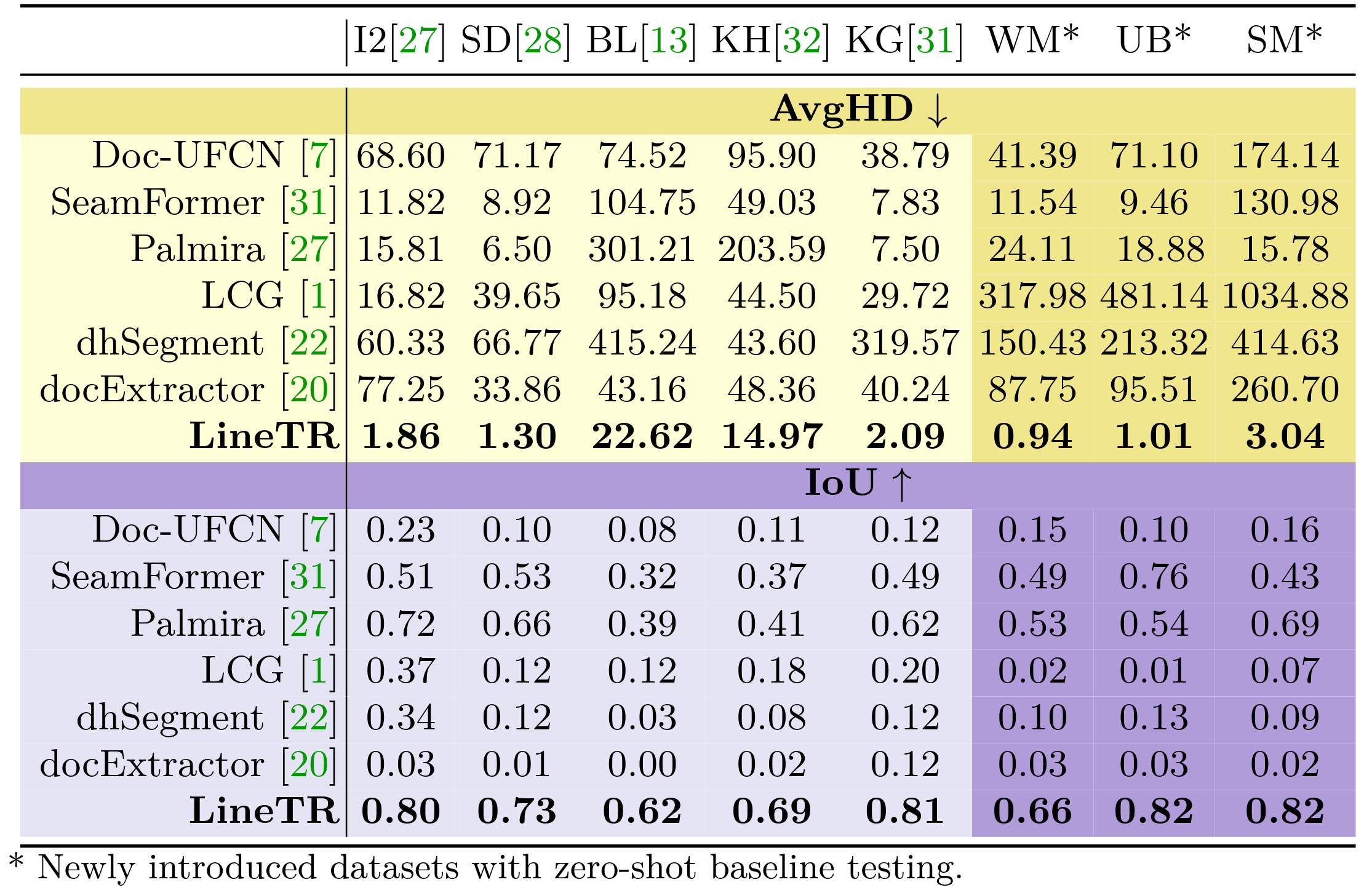Screen dimensions: 1372x890
Task: Click the bold '0.94' LineTR WM value
Action: 1032,436
